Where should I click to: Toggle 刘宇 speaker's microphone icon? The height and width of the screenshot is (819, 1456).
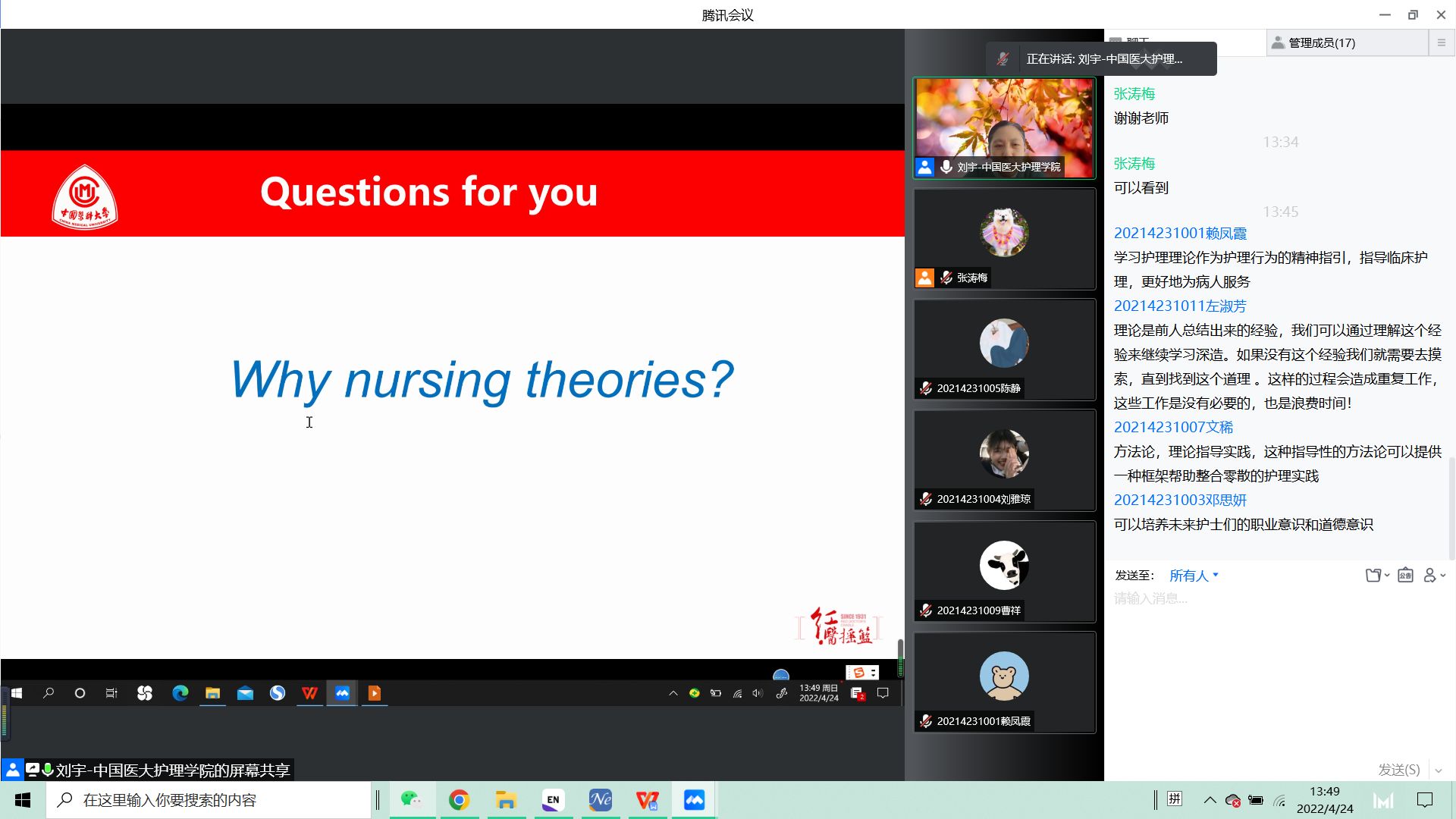pyautogui.click(x=946, y=167)
